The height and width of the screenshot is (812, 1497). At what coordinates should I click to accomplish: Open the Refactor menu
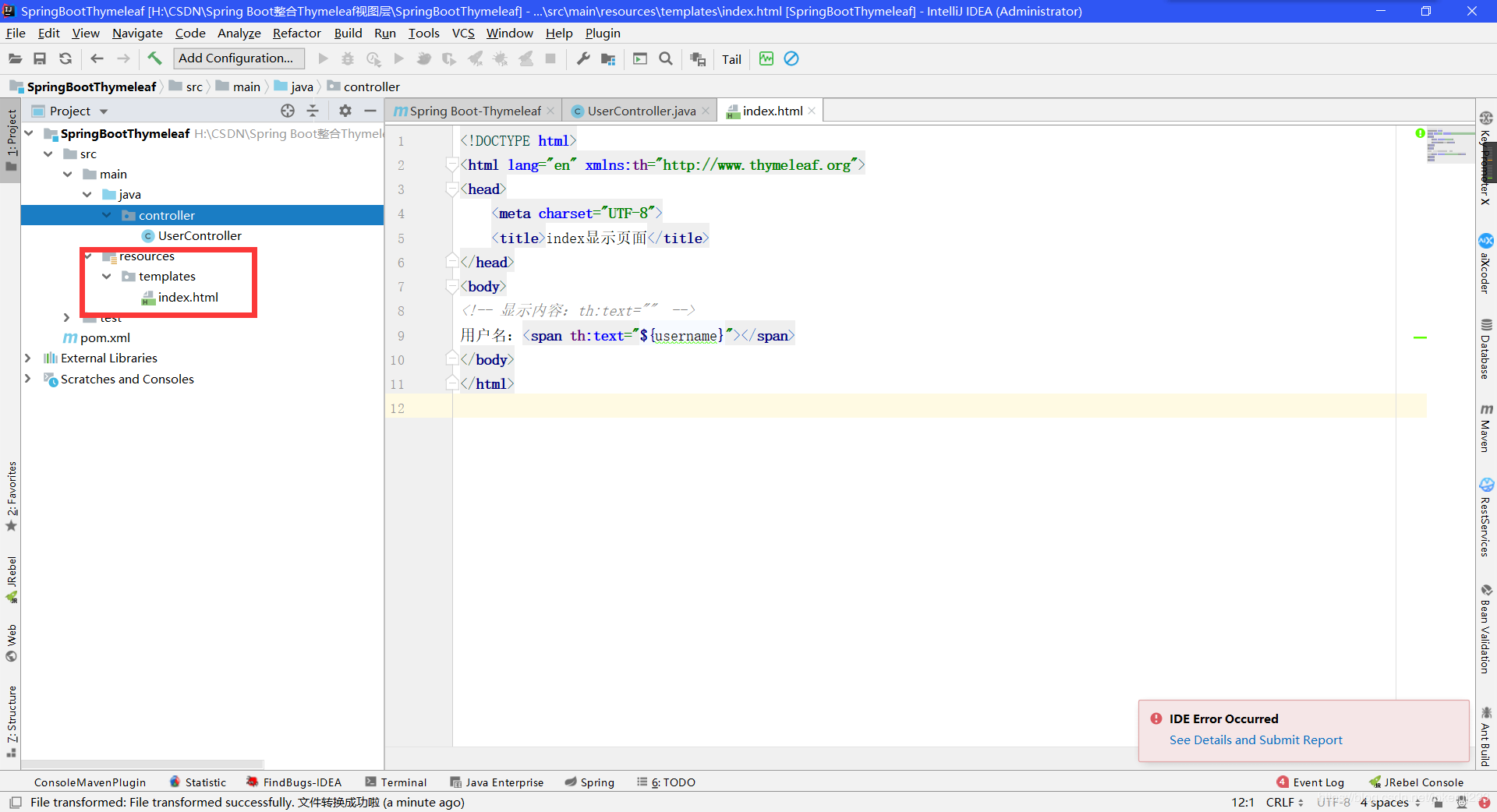(296, 33)
